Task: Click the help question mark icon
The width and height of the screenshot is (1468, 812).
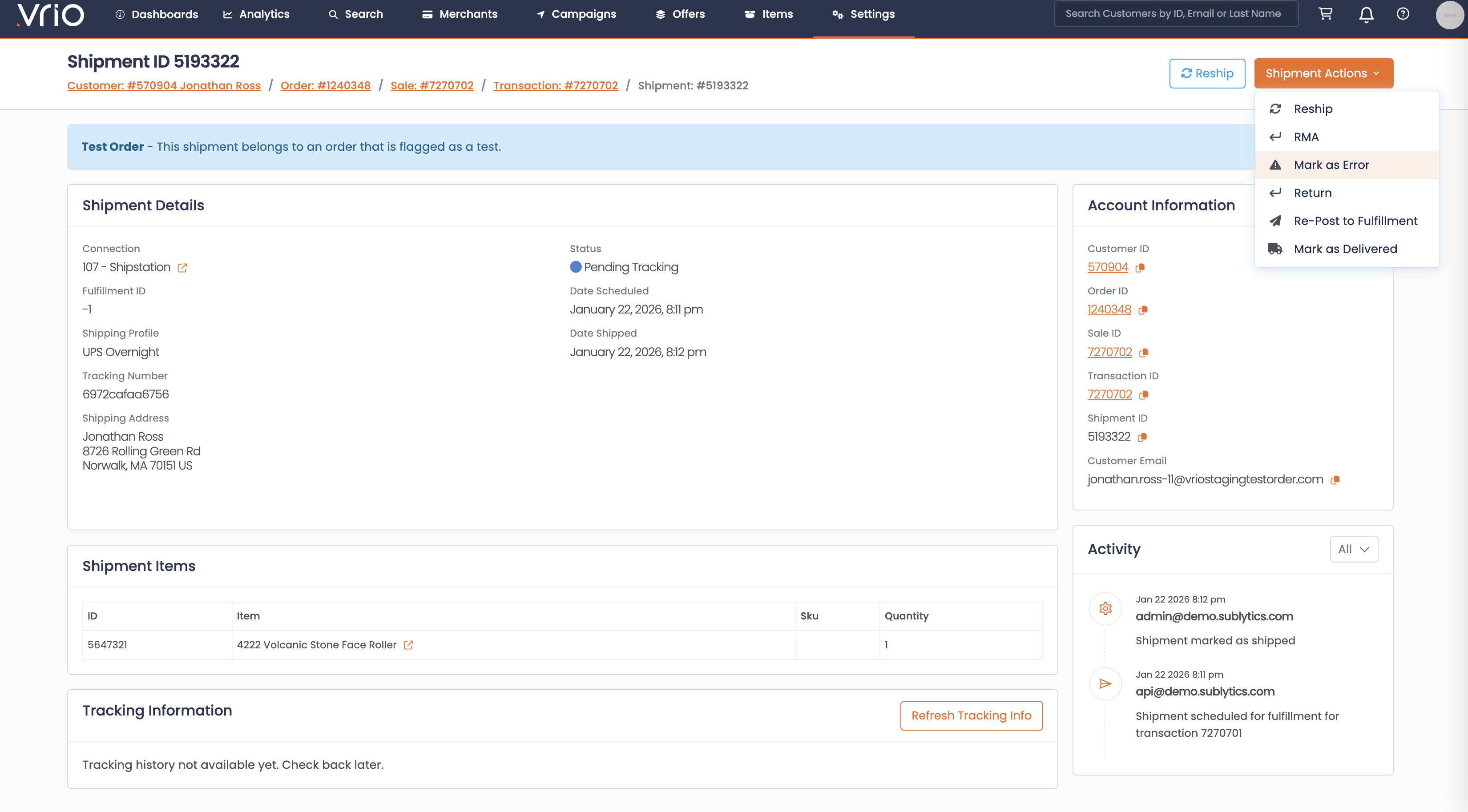Action: 1403,14
